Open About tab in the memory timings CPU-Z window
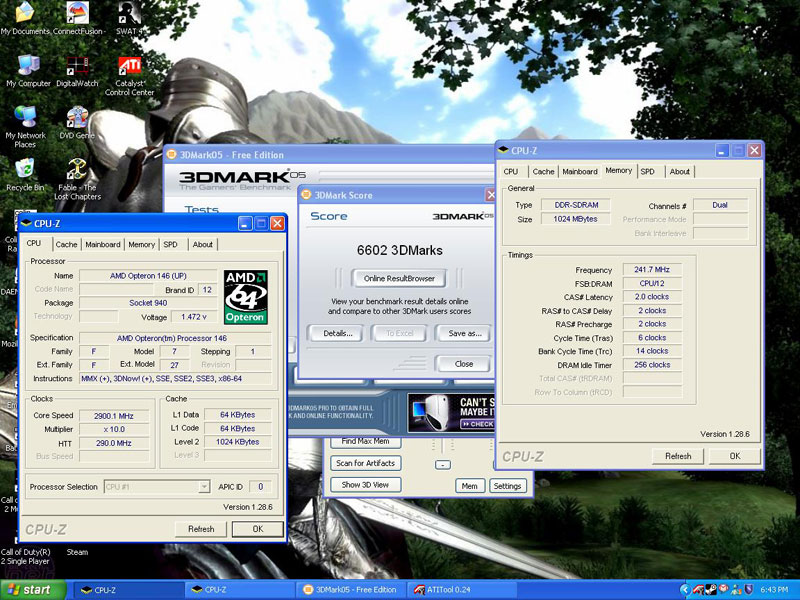The width and height of the screenshot is (800, 600). [680, 171]
